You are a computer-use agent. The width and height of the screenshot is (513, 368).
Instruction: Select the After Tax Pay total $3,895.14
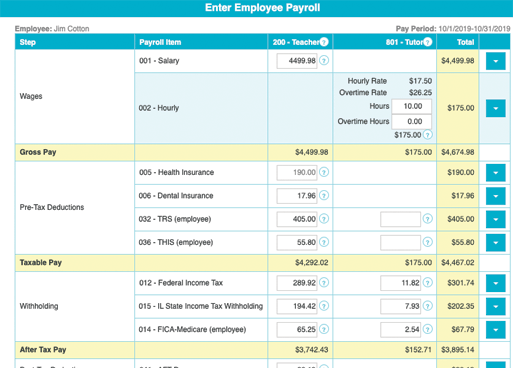(x=458, y=350)
